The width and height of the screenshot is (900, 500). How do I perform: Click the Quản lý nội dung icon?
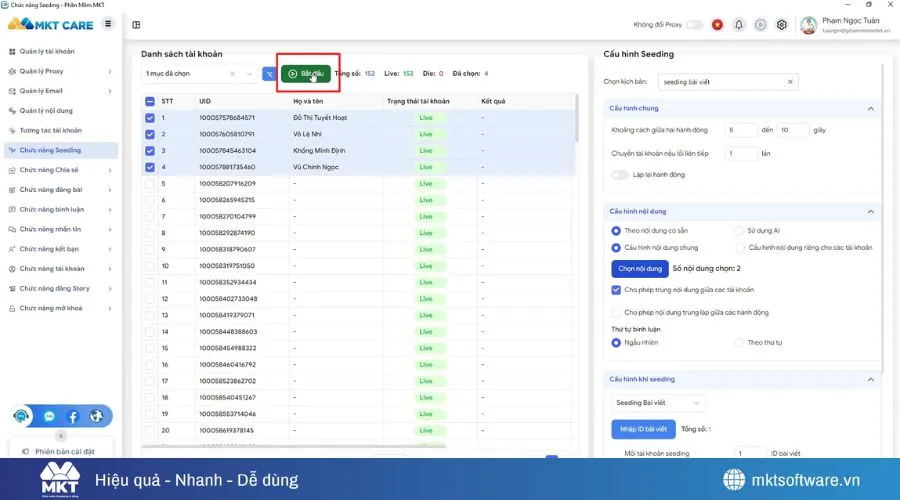coord(12,111)
